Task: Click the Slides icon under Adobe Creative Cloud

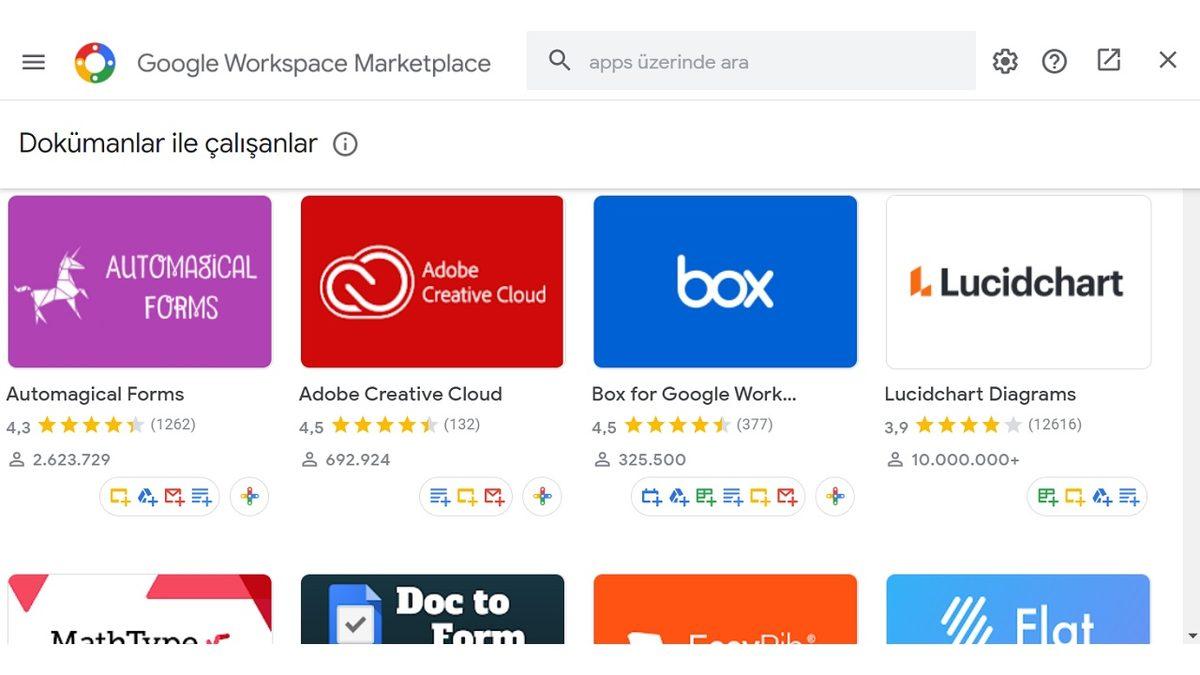Action: [x=466, y=496]
